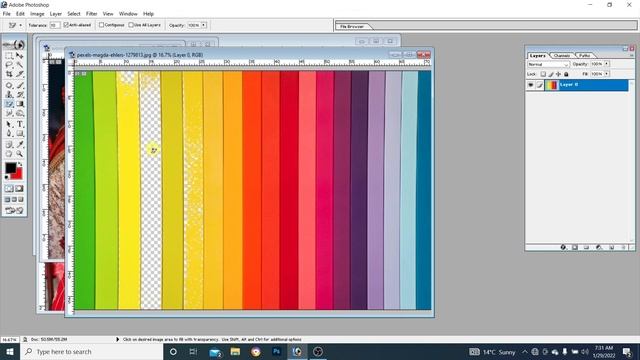Open layer Opacity arrow in Layers panel

tap(607, 64)
